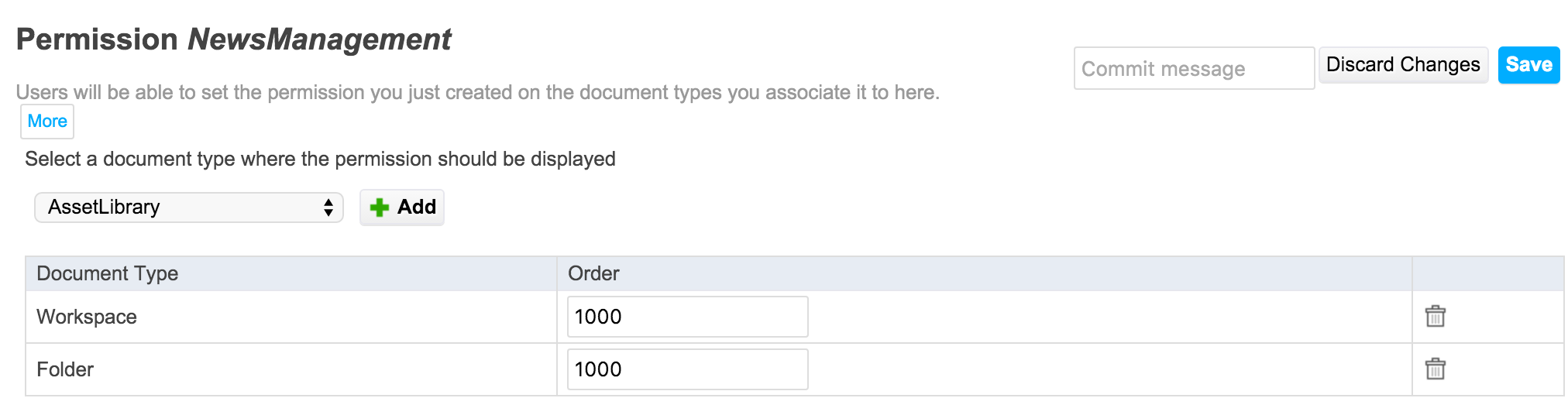Click the permission description paragraph text
This screenshot has height=398, width=1568.
click(x=477, y=92)
